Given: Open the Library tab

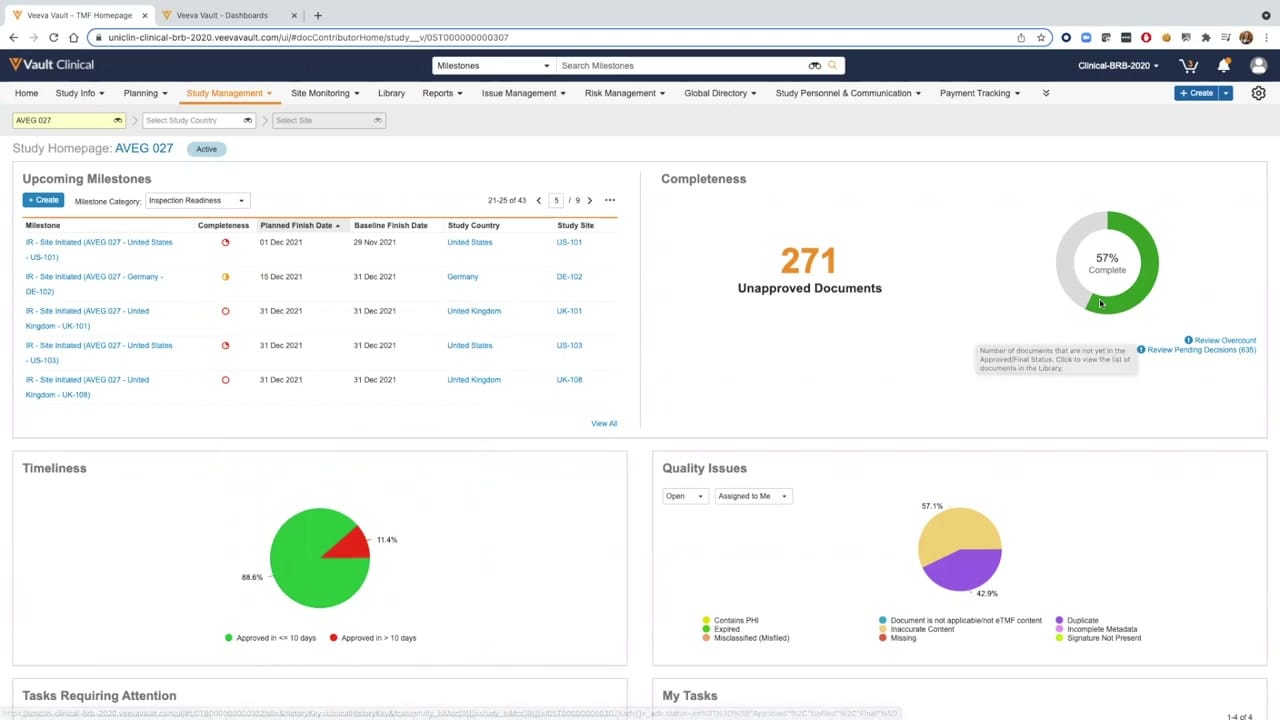Looking at the screenshot, I should point(391,93).
